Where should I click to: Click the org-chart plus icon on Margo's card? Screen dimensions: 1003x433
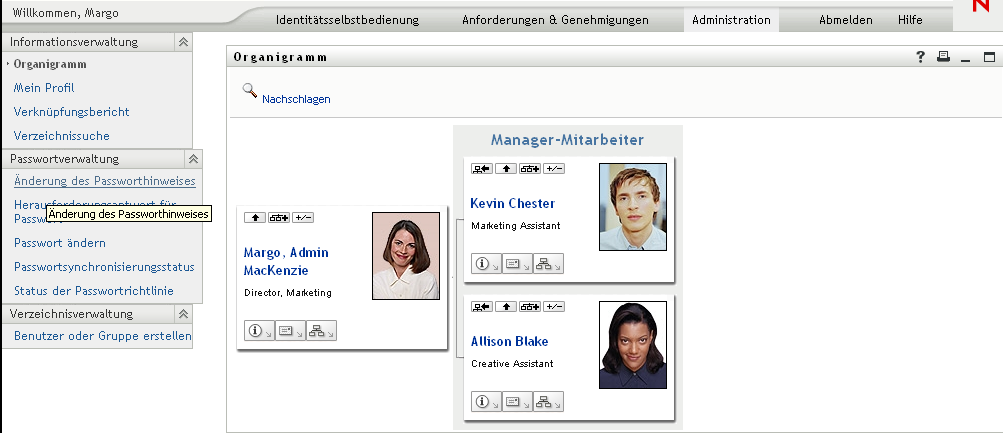tap(278, 218)
